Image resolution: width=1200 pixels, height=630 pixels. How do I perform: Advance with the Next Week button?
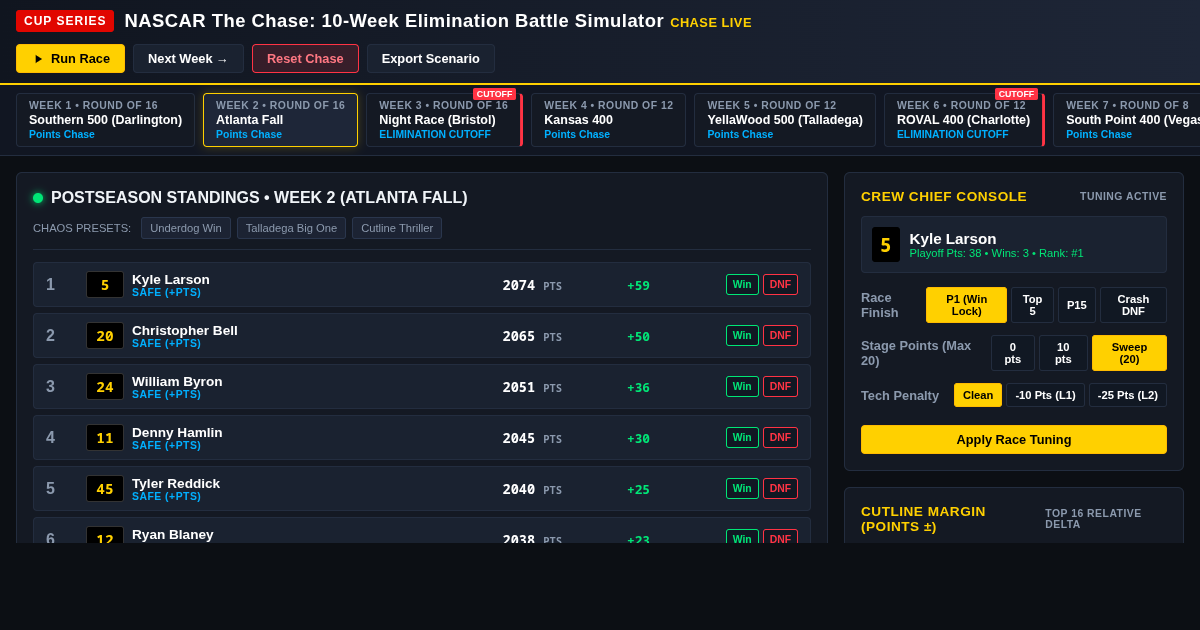[188, 58]
